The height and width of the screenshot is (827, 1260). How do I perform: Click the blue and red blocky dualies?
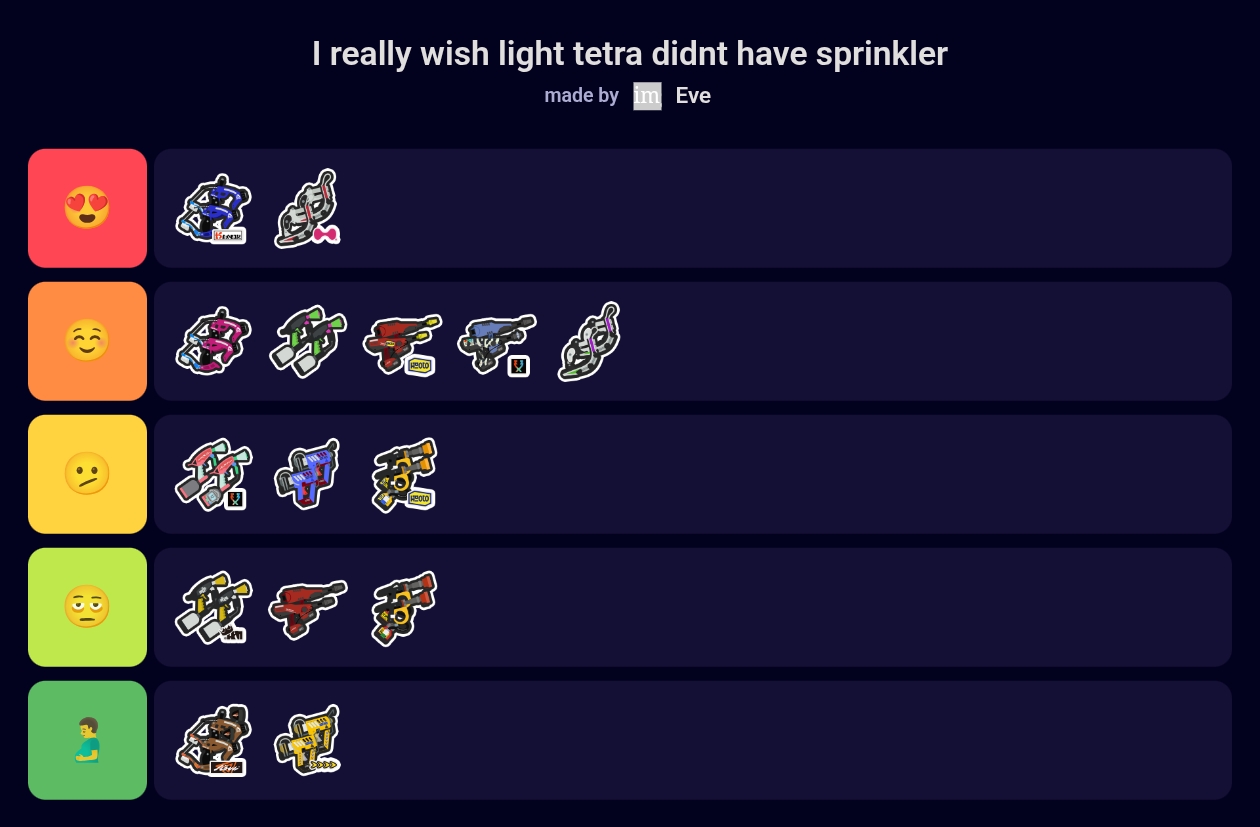(x=307, y=474)
